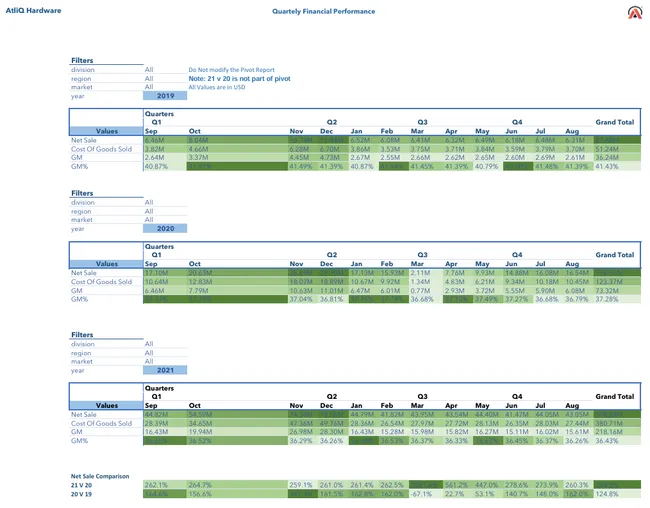Click 2019 GM% Grand Total 41.43%
Screen dimensions: 650x508
click(x=617, y=166)
